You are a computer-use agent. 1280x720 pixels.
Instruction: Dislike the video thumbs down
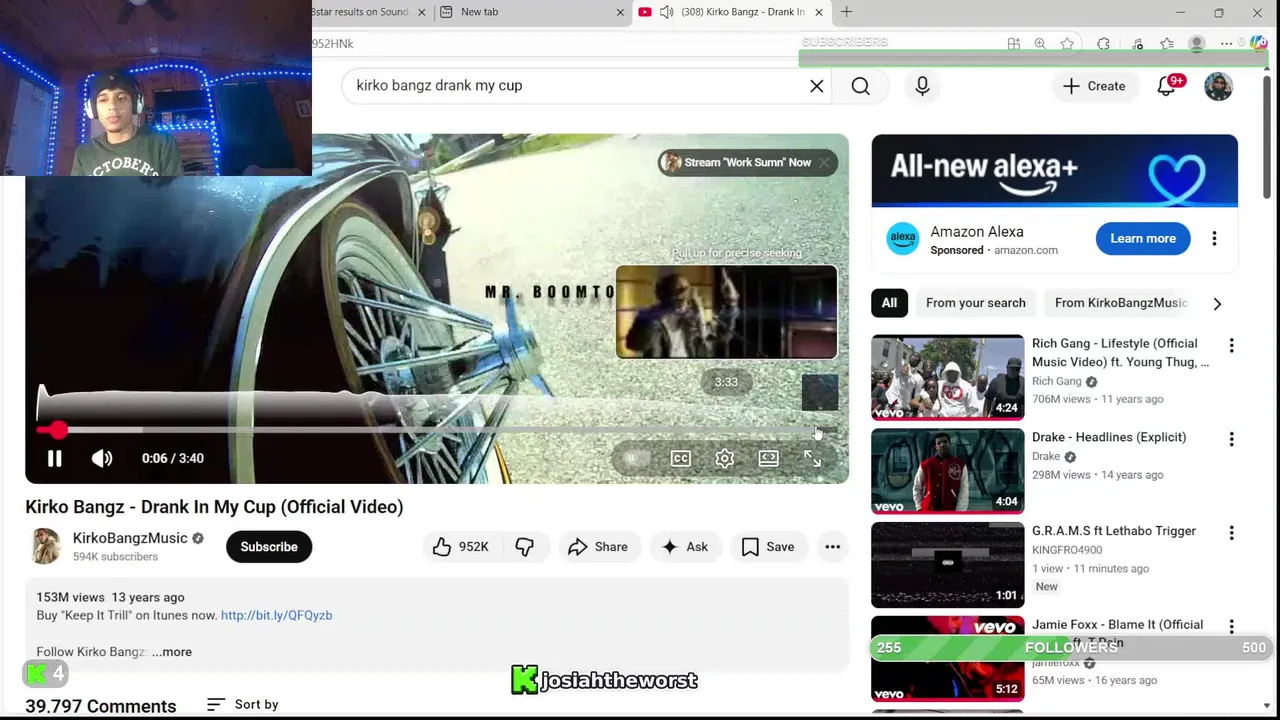(524, 547)
